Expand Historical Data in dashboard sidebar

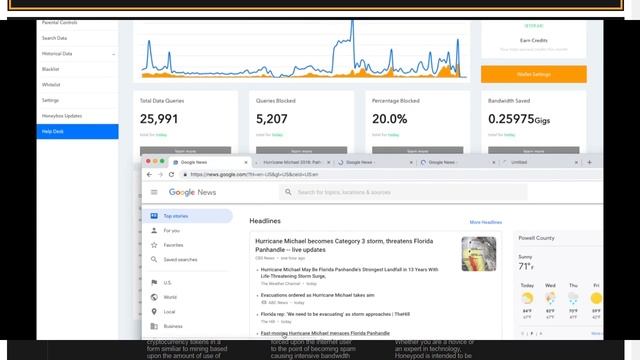coord(78,53)
